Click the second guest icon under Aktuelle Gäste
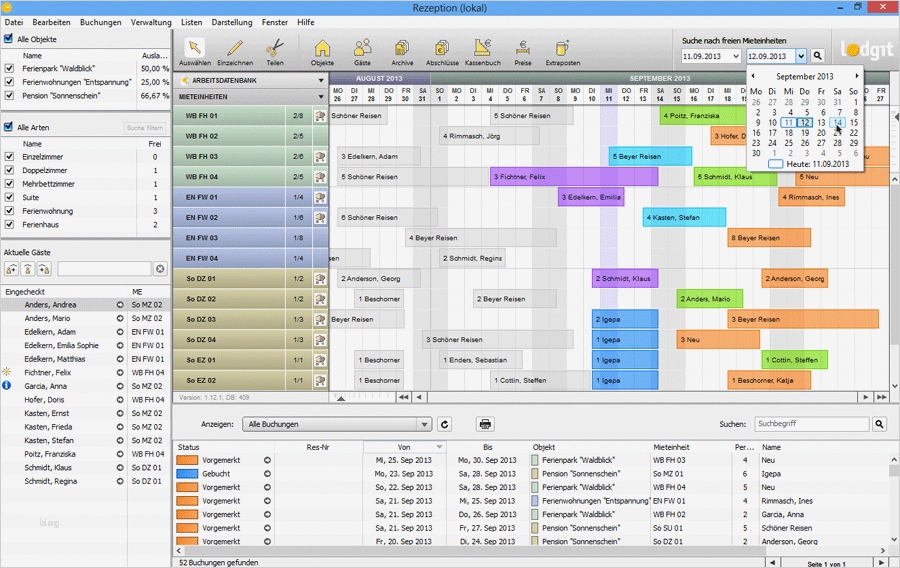Screen dimensions: 900x568 click(x=28, y=269)
